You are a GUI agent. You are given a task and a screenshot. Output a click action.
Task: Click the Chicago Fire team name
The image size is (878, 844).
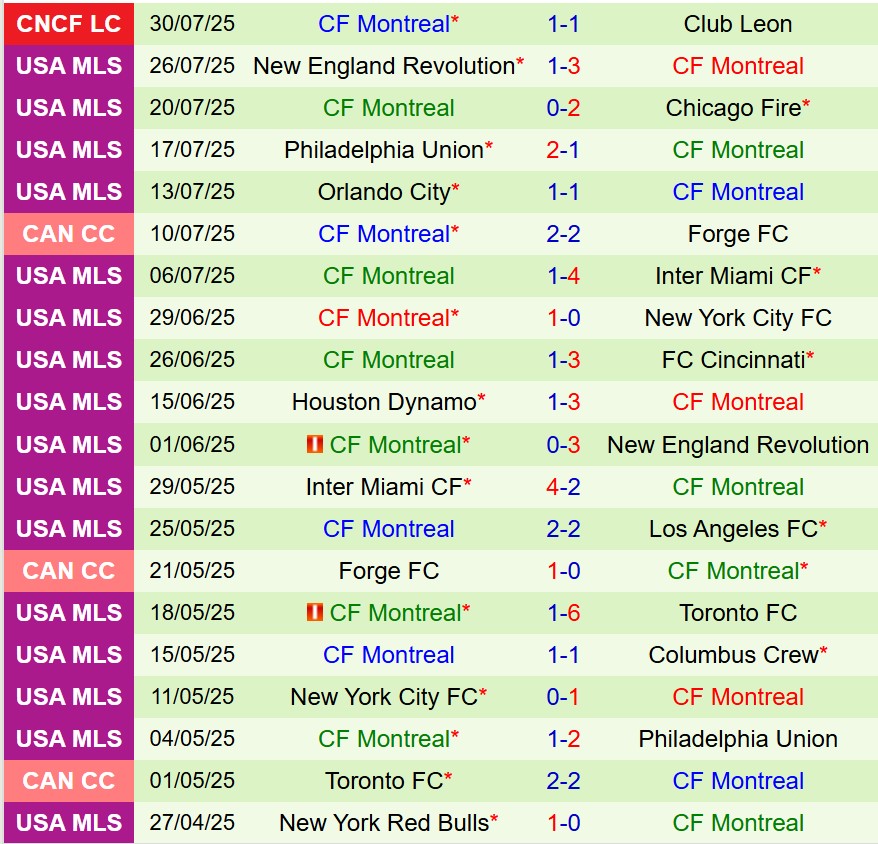point(733,108)
